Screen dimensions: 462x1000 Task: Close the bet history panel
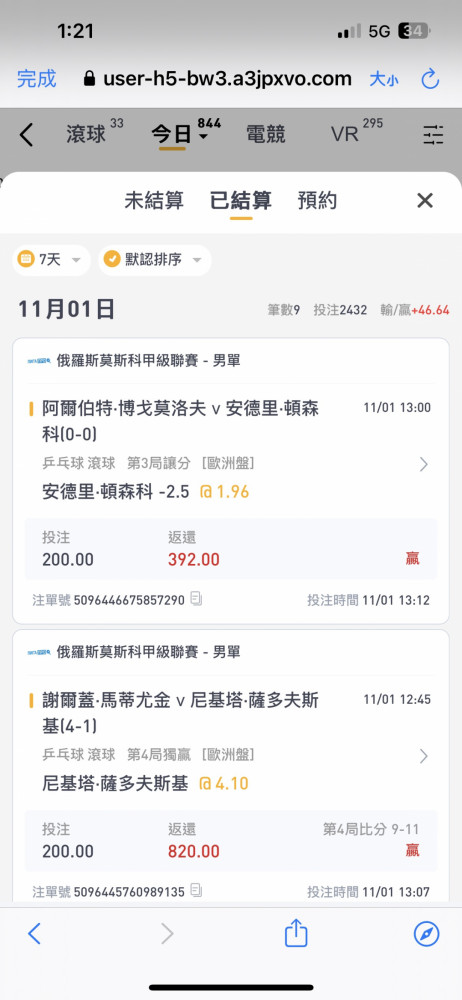[425, 201]
